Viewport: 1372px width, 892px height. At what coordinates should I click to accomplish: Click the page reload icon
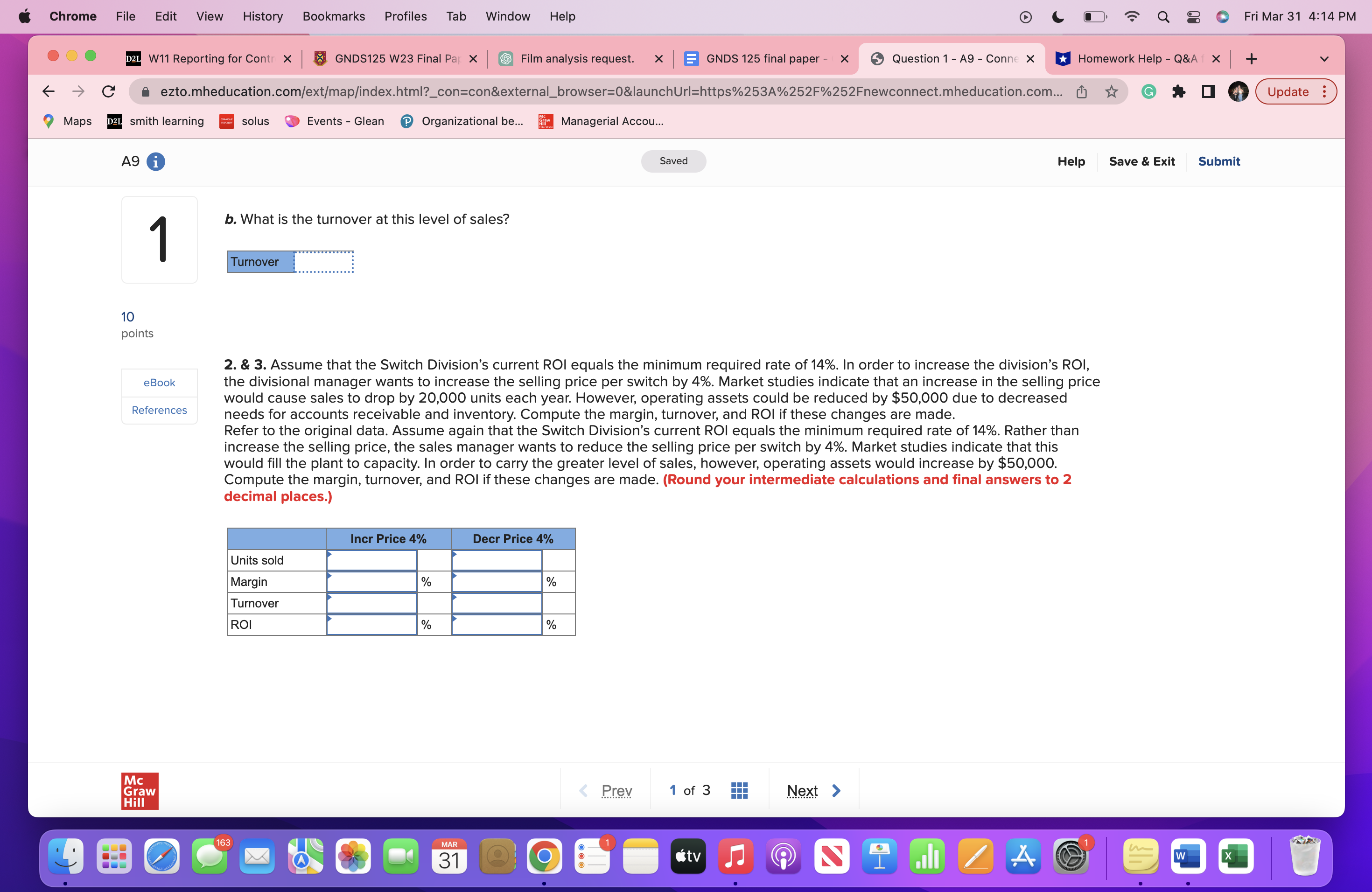pyautogui.click(x=108, y=91)
